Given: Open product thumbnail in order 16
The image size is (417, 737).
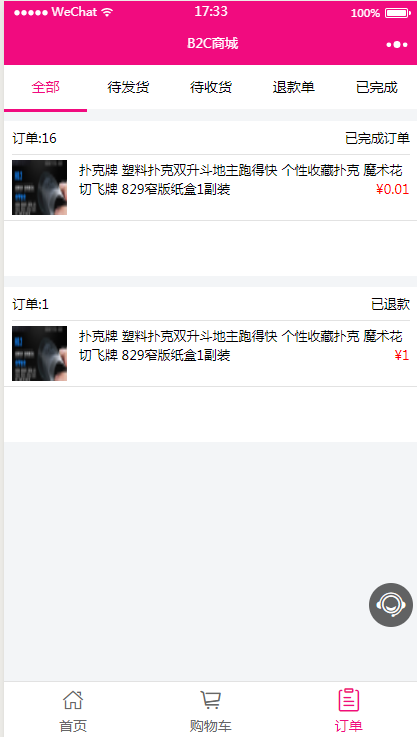Looking at the screenshot, I should [x=39, y=188].
